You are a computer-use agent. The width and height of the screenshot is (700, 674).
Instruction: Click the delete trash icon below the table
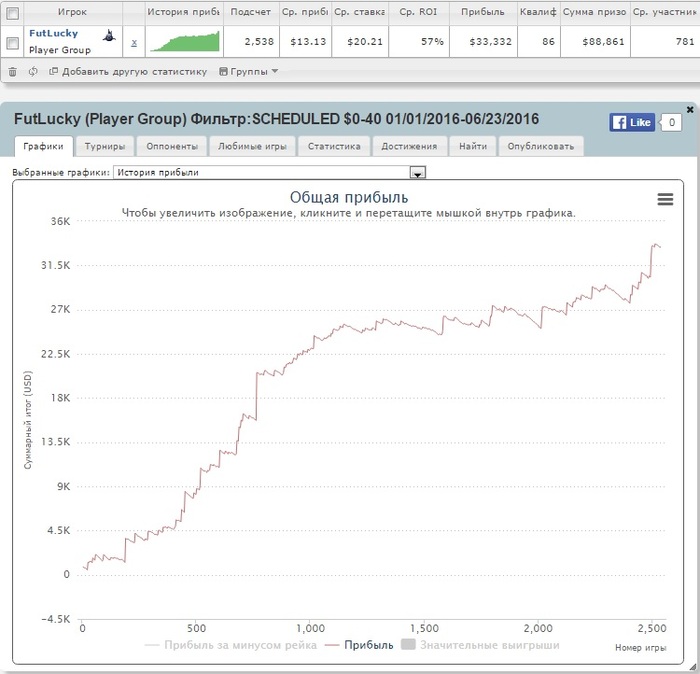(x=12, y=72)
